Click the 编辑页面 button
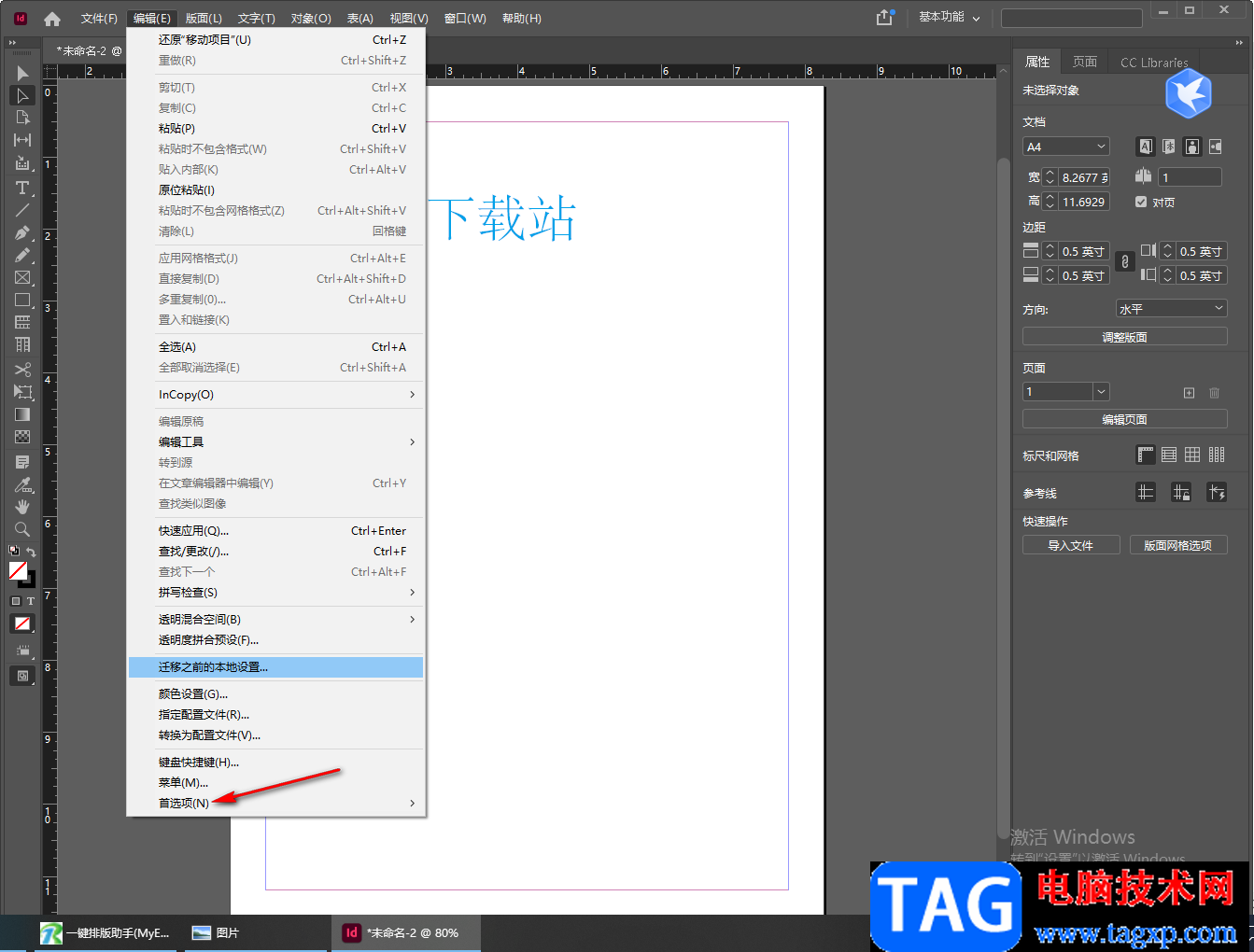 tap(1125, 419)
